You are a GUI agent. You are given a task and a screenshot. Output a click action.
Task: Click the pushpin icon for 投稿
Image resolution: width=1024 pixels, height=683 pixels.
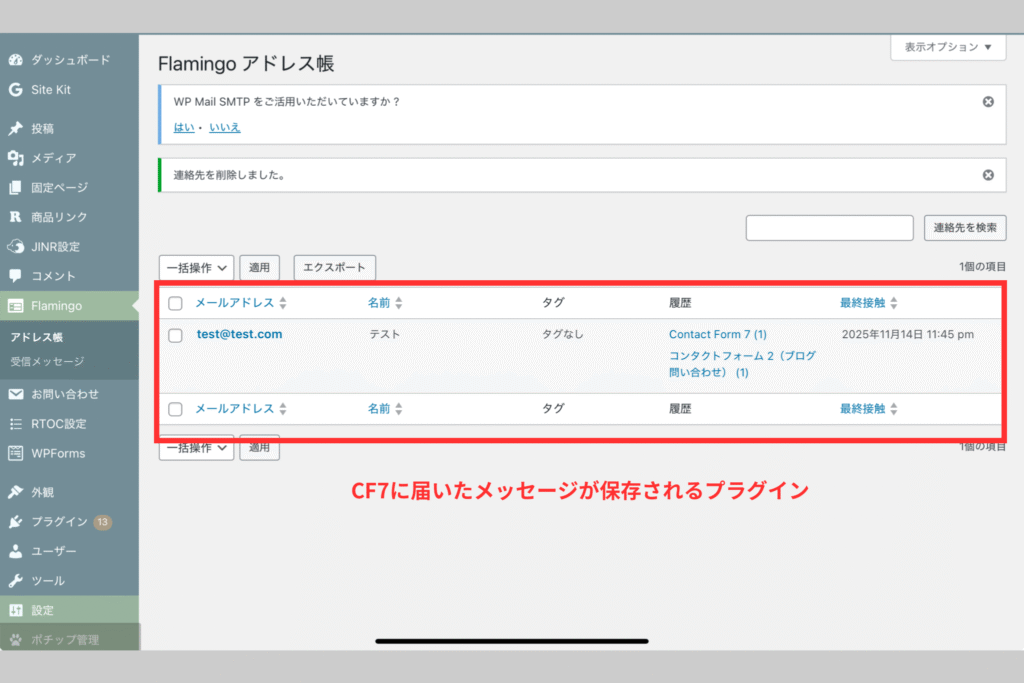click(15, 129)
